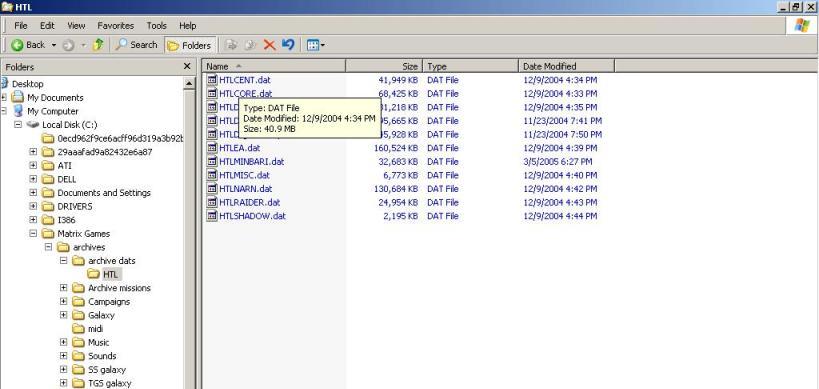
Task: Open the Edit menu
Action: [x=48, y=26]
